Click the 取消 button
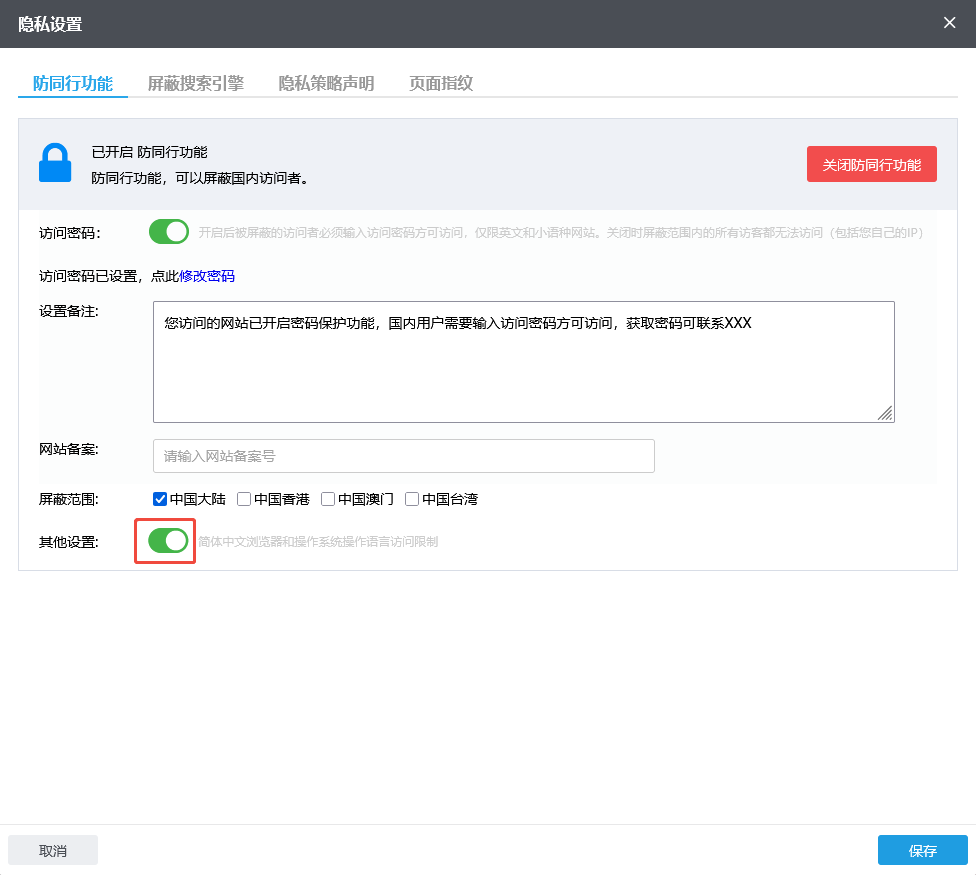The image size is (976, 875). coord(52,849)
